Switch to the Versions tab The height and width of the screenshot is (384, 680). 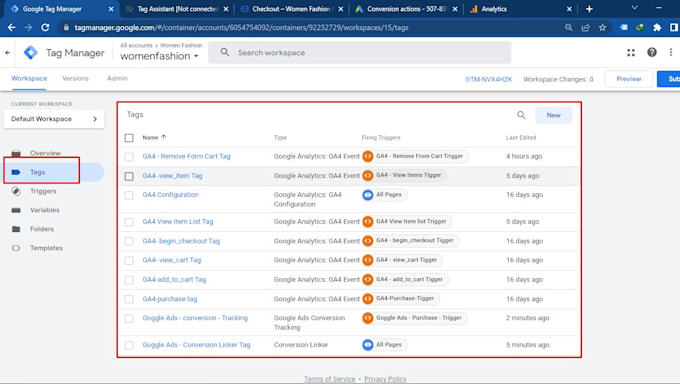75,79
